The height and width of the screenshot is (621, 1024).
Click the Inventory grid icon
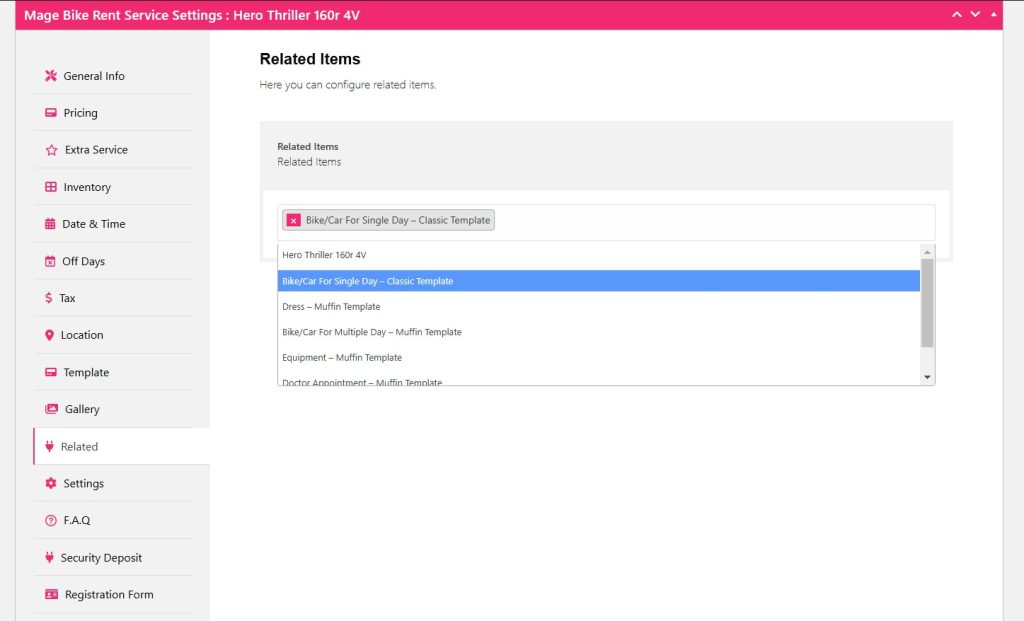51,187
